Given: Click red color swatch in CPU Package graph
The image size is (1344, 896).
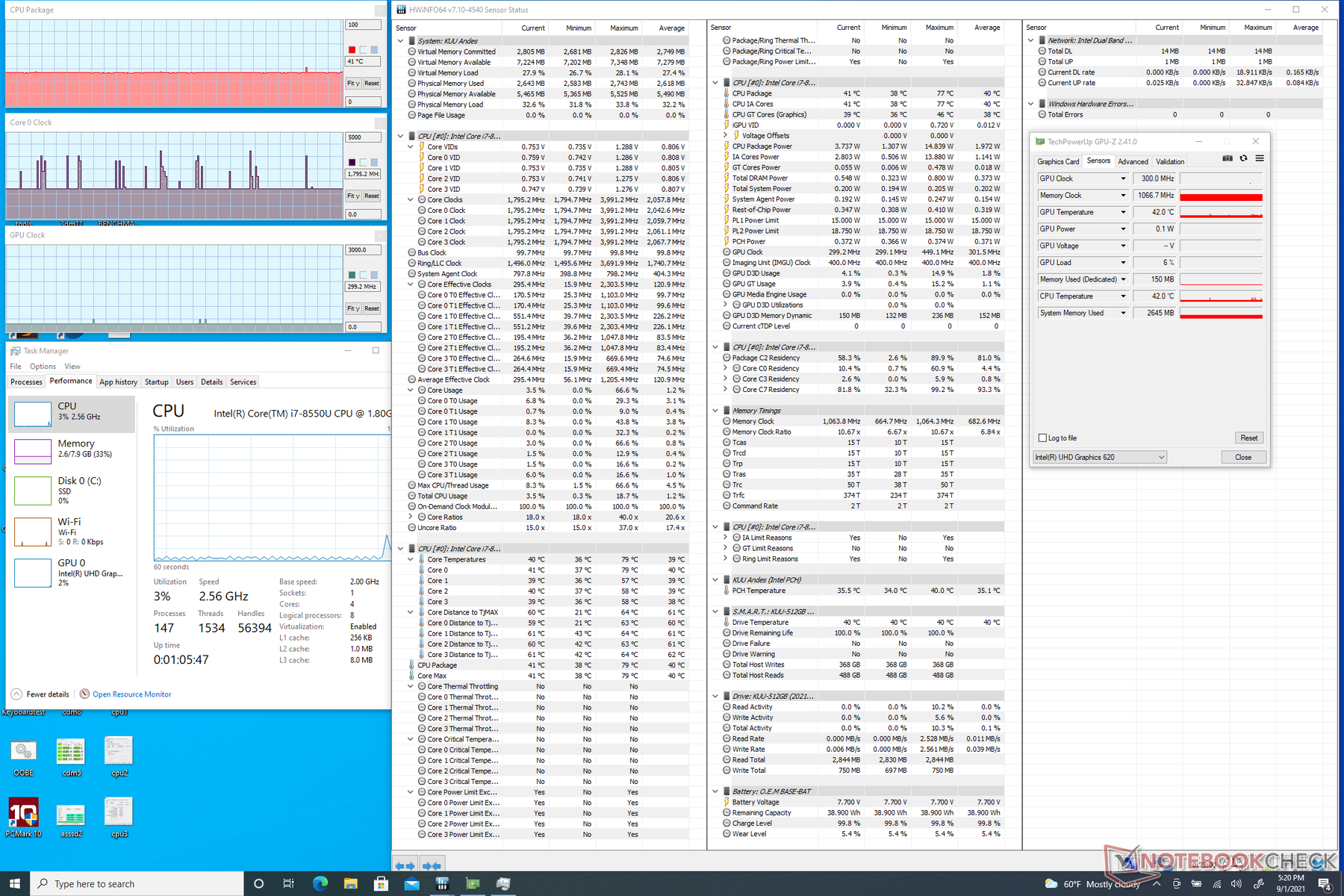Looking at the screenshot, I should pos(352,49).
